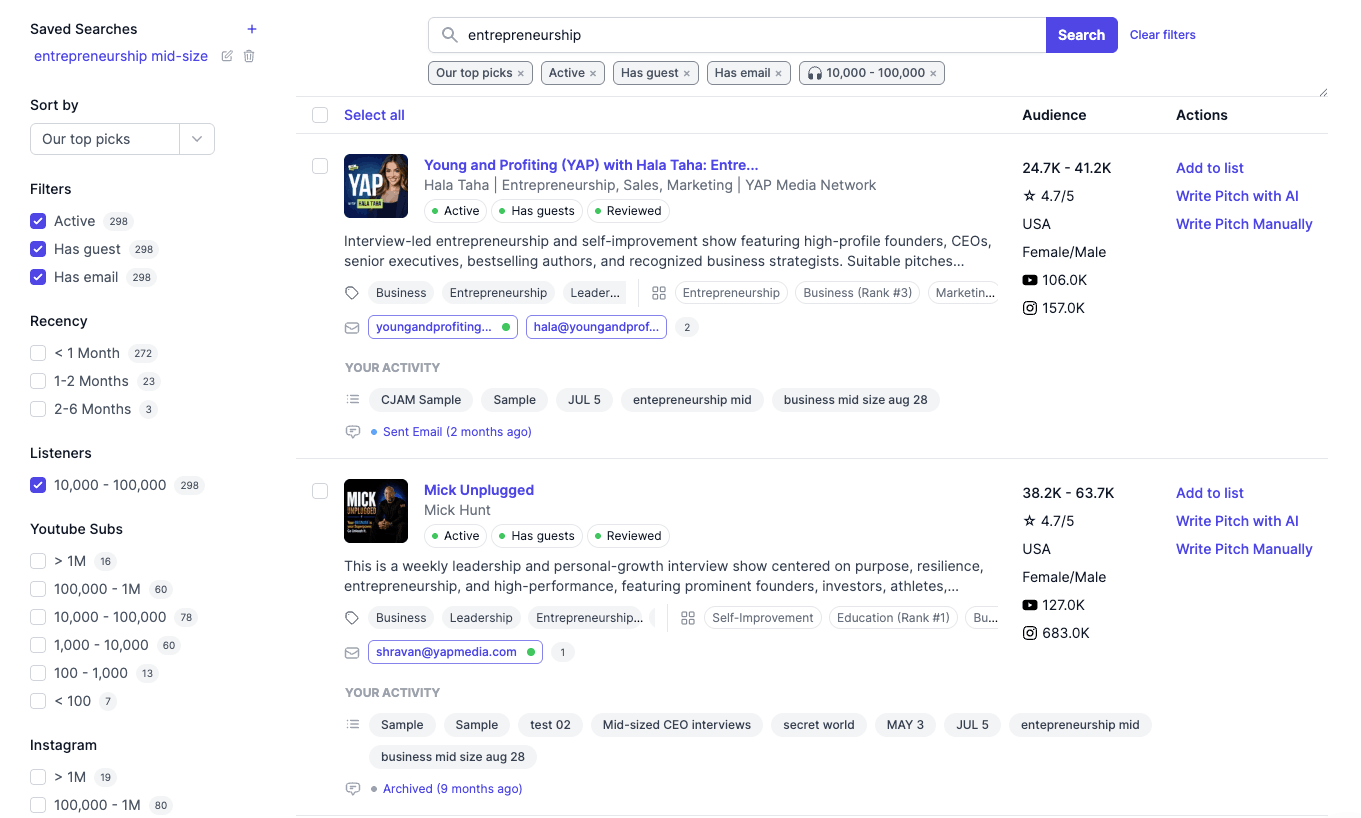
Task: Remove the 'Our top picks' filter chip
Action: pyautogui.click(x=521, y=73)
